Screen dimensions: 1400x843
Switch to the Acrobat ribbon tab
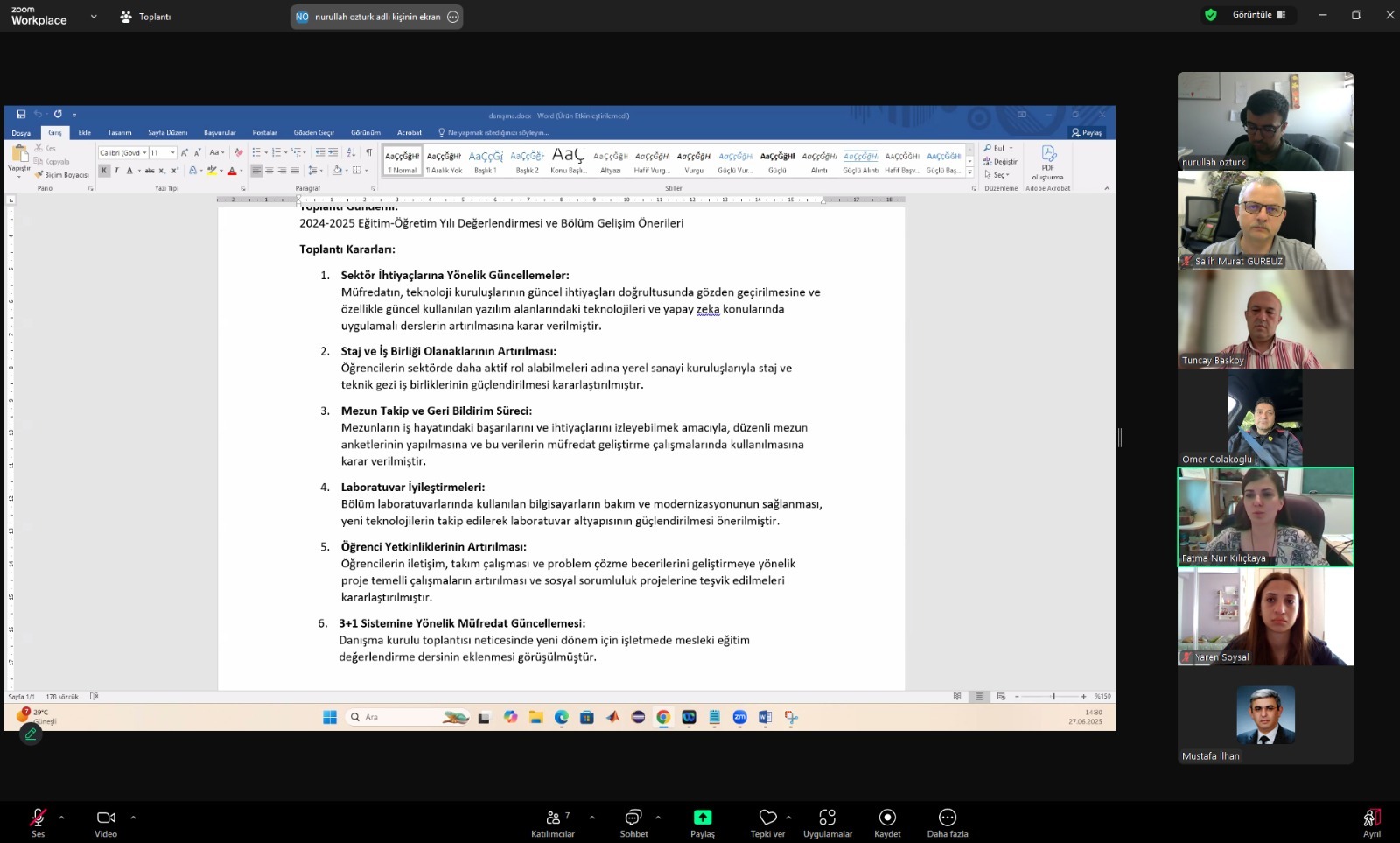(409, 133)
